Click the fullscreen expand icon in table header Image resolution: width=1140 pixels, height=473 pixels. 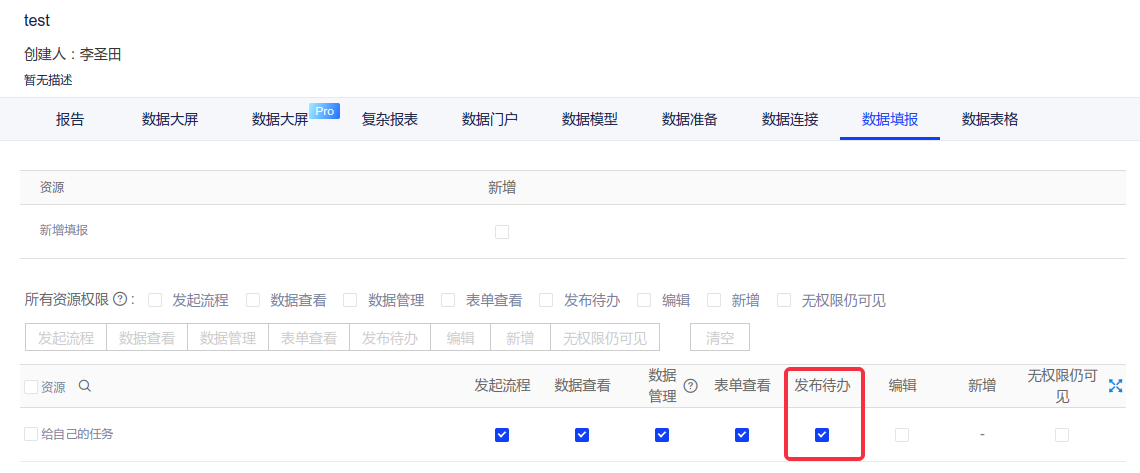pos(1116,386)
